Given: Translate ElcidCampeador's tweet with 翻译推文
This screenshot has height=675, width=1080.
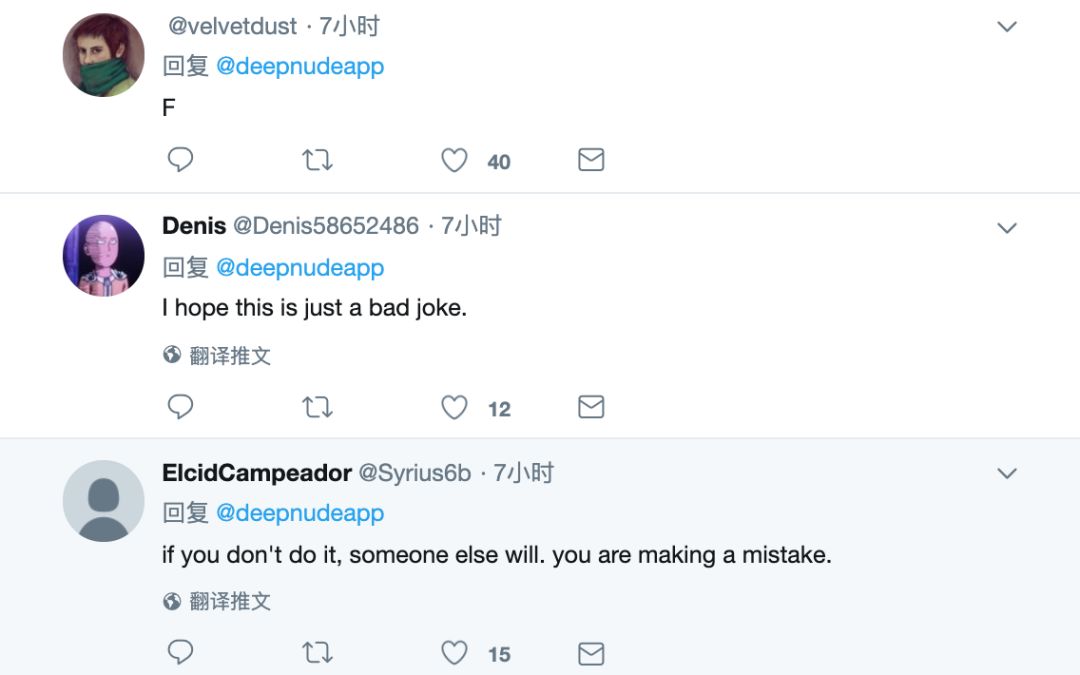Looking at the screenshot, I should pos(218,601).
